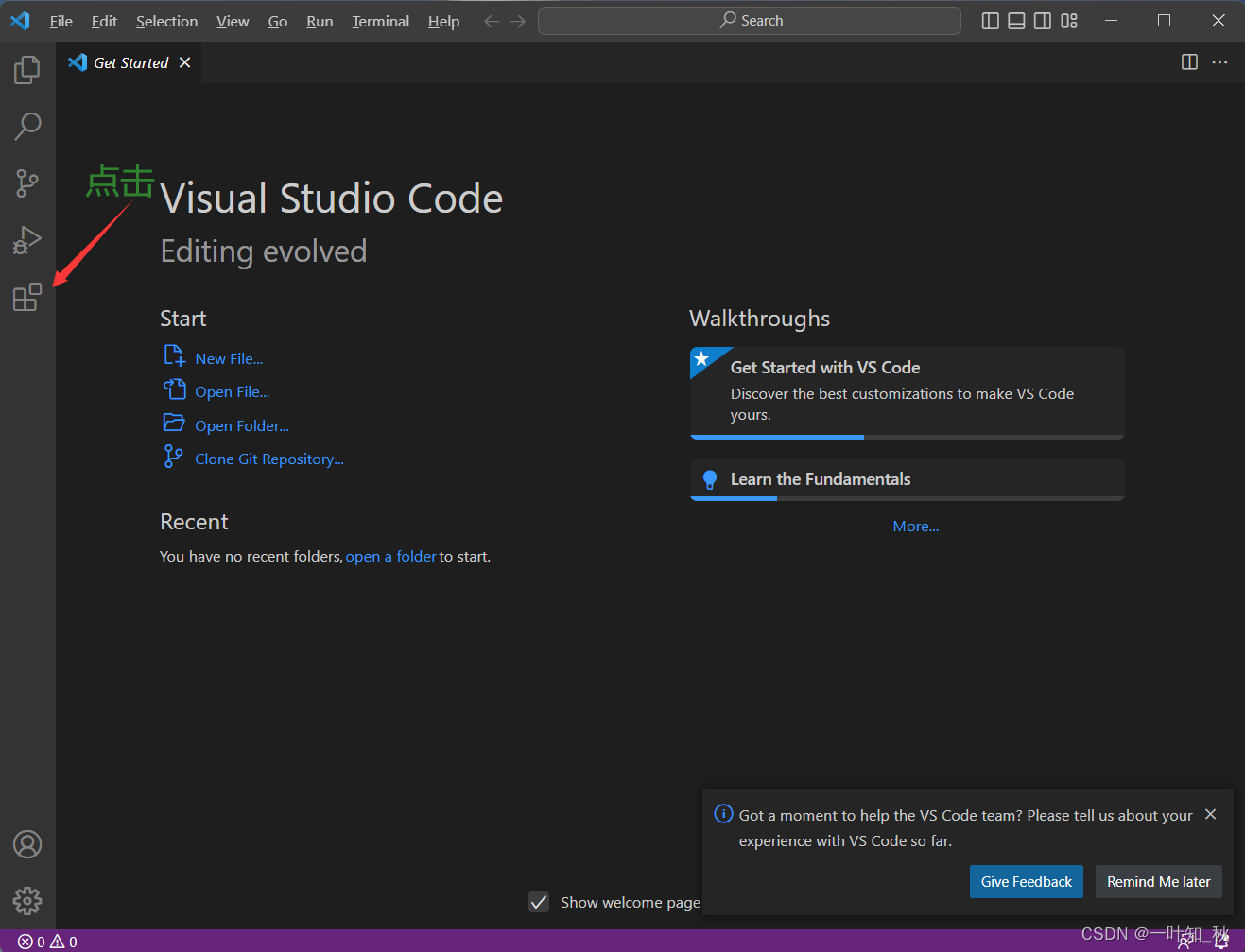Open Customize Layout icon
This screenshot has height=952, width=1245.
coord(1069,21)
